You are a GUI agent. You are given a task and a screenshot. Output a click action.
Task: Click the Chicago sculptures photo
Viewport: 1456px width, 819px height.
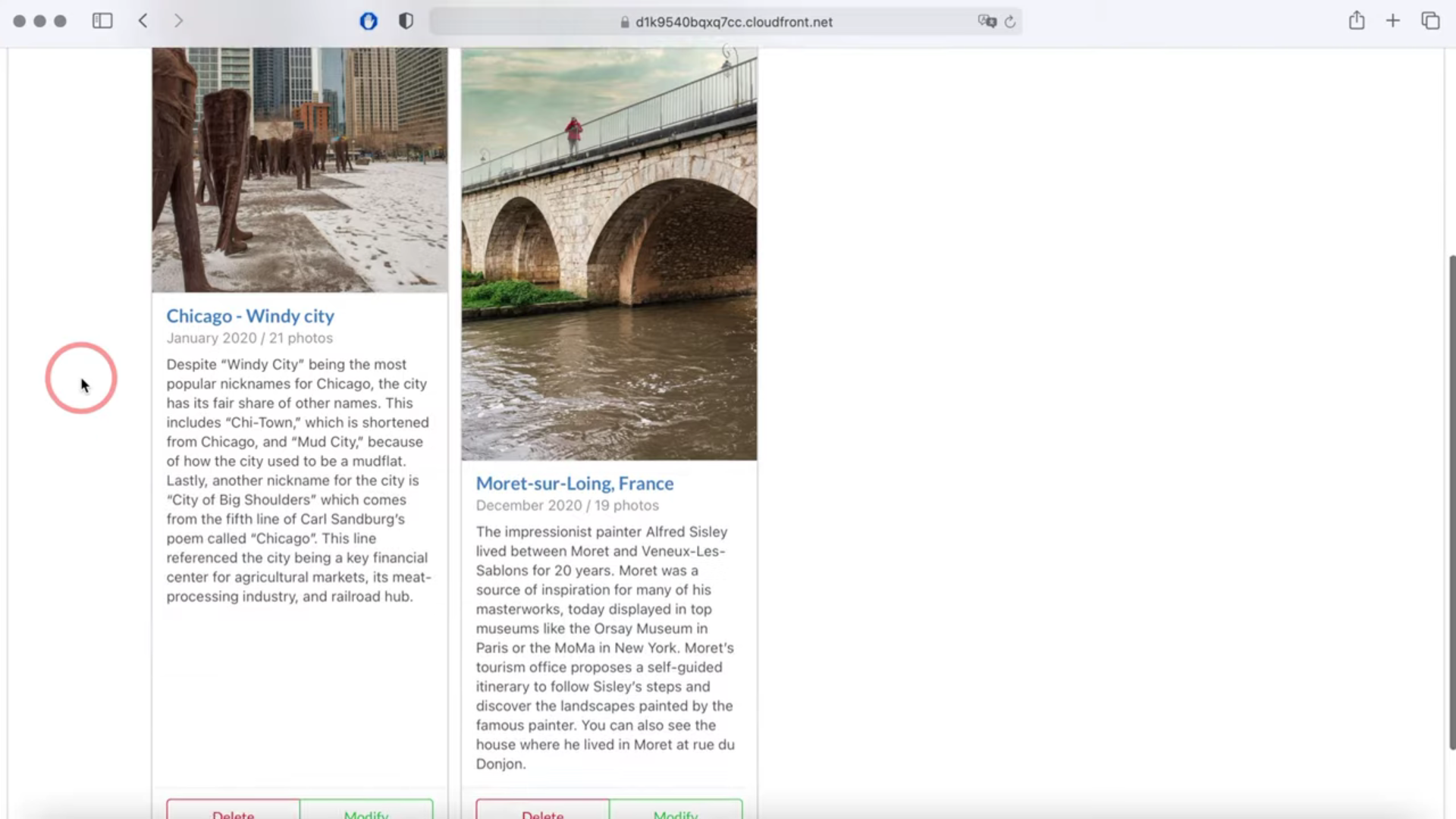300,170
